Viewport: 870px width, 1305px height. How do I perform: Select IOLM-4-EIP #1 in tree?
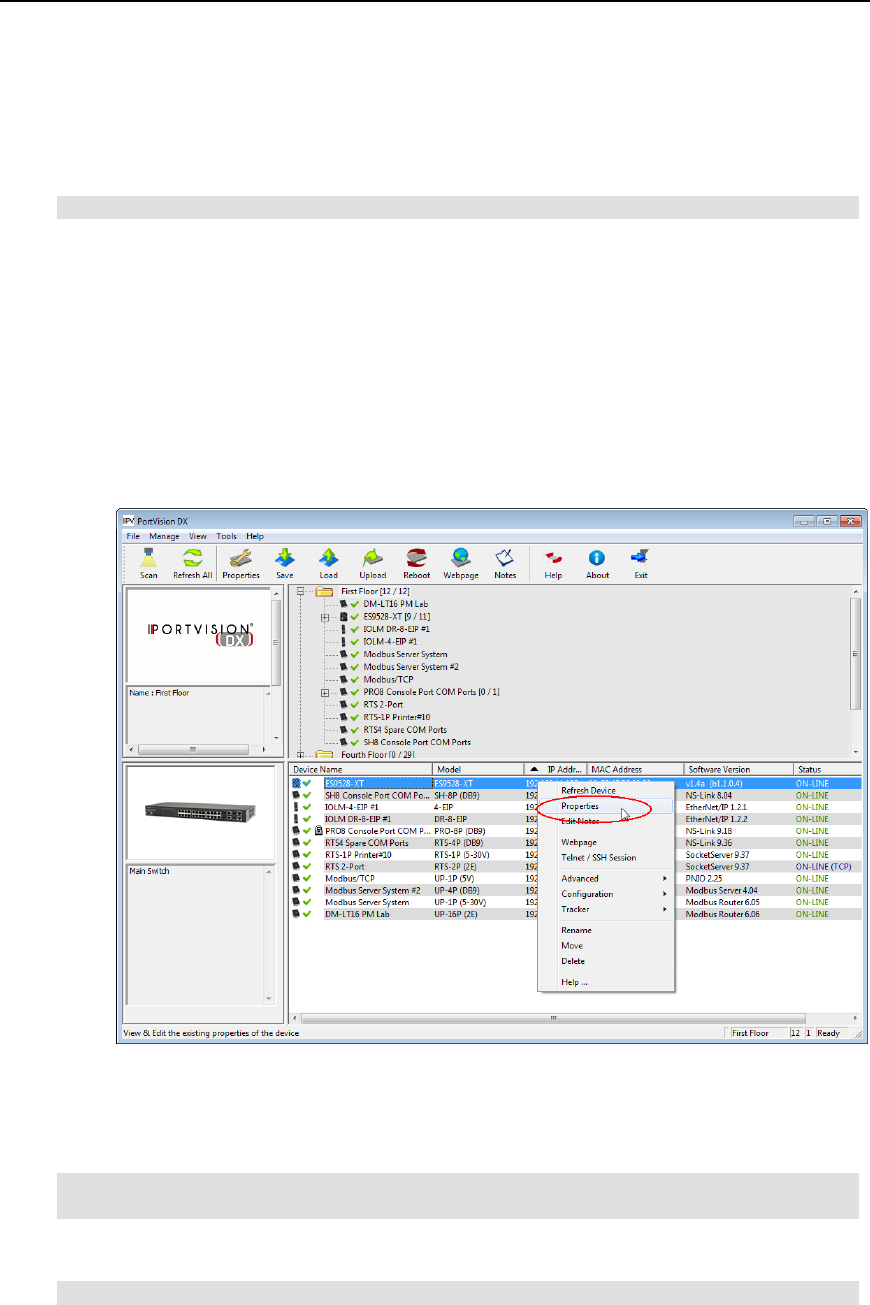coord(391,642)
